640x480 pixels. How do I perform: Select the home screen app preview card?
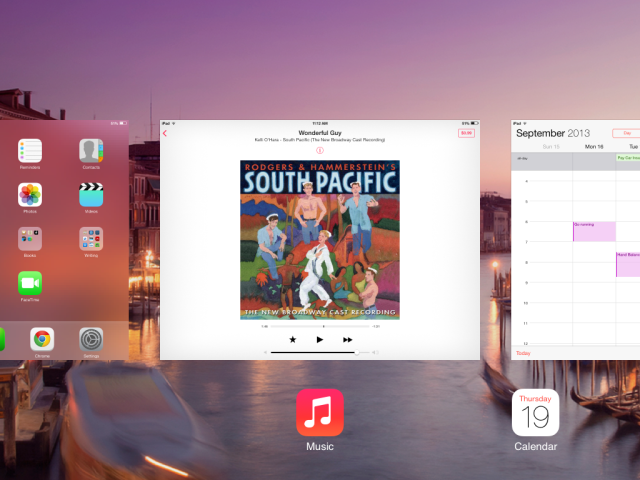(x=64, y=240)
